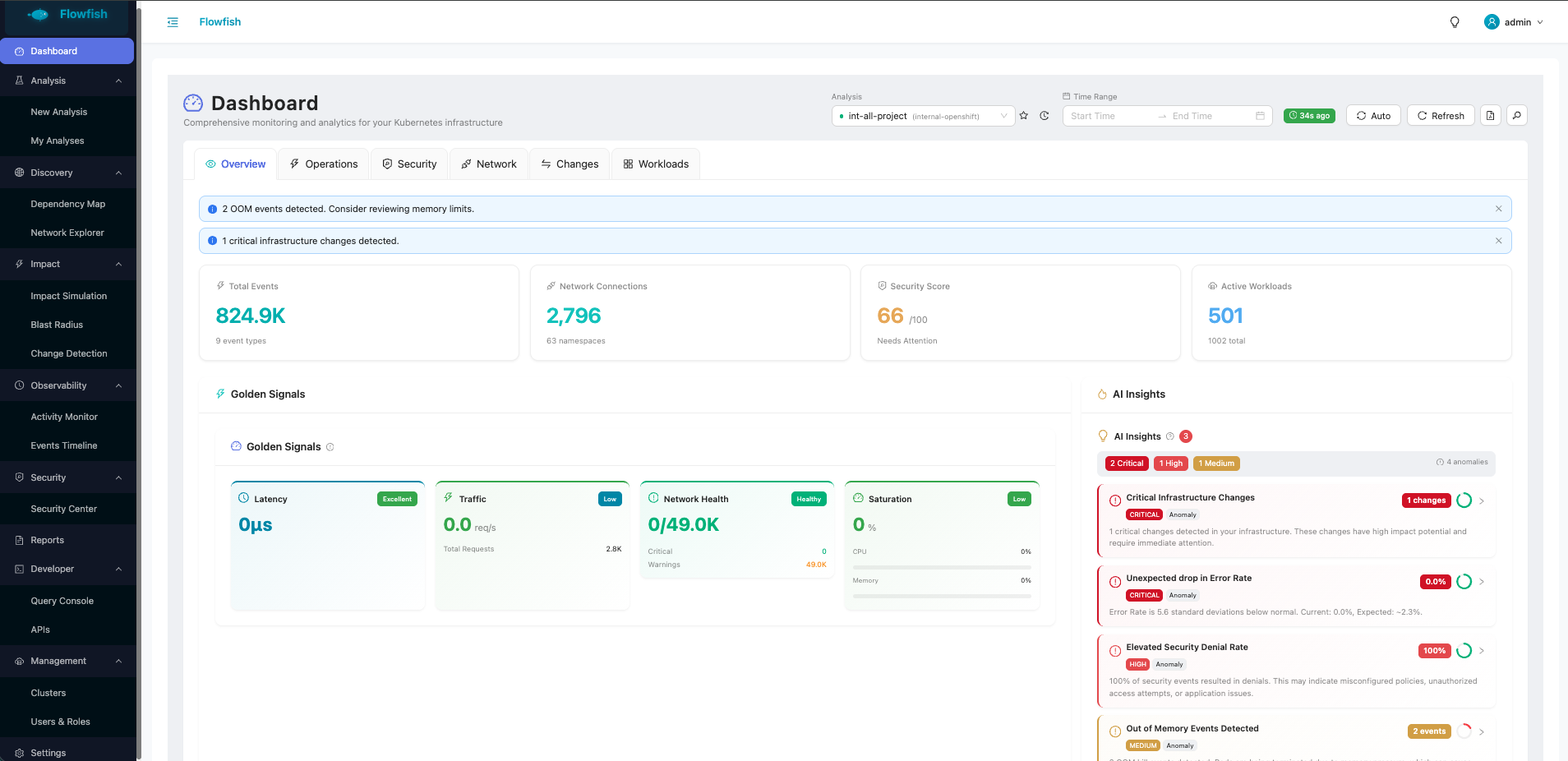The height and width of the screenshot is (761, 1568).
Task: Open the admin user menu
Action: pyautogui.click(x=1514, y=22)
